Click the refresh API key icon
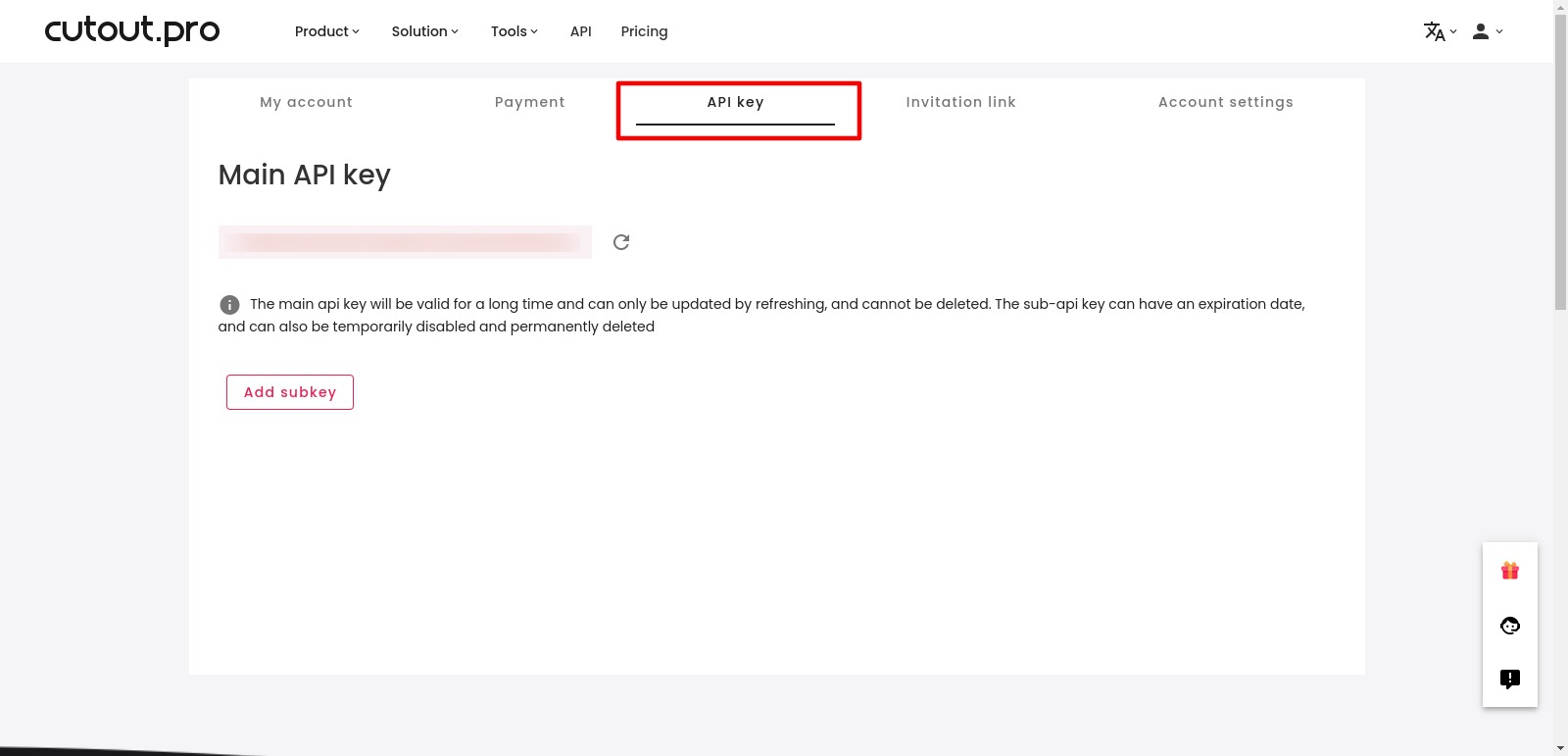This screenshot has height=756, width=1568. (621, 242)
